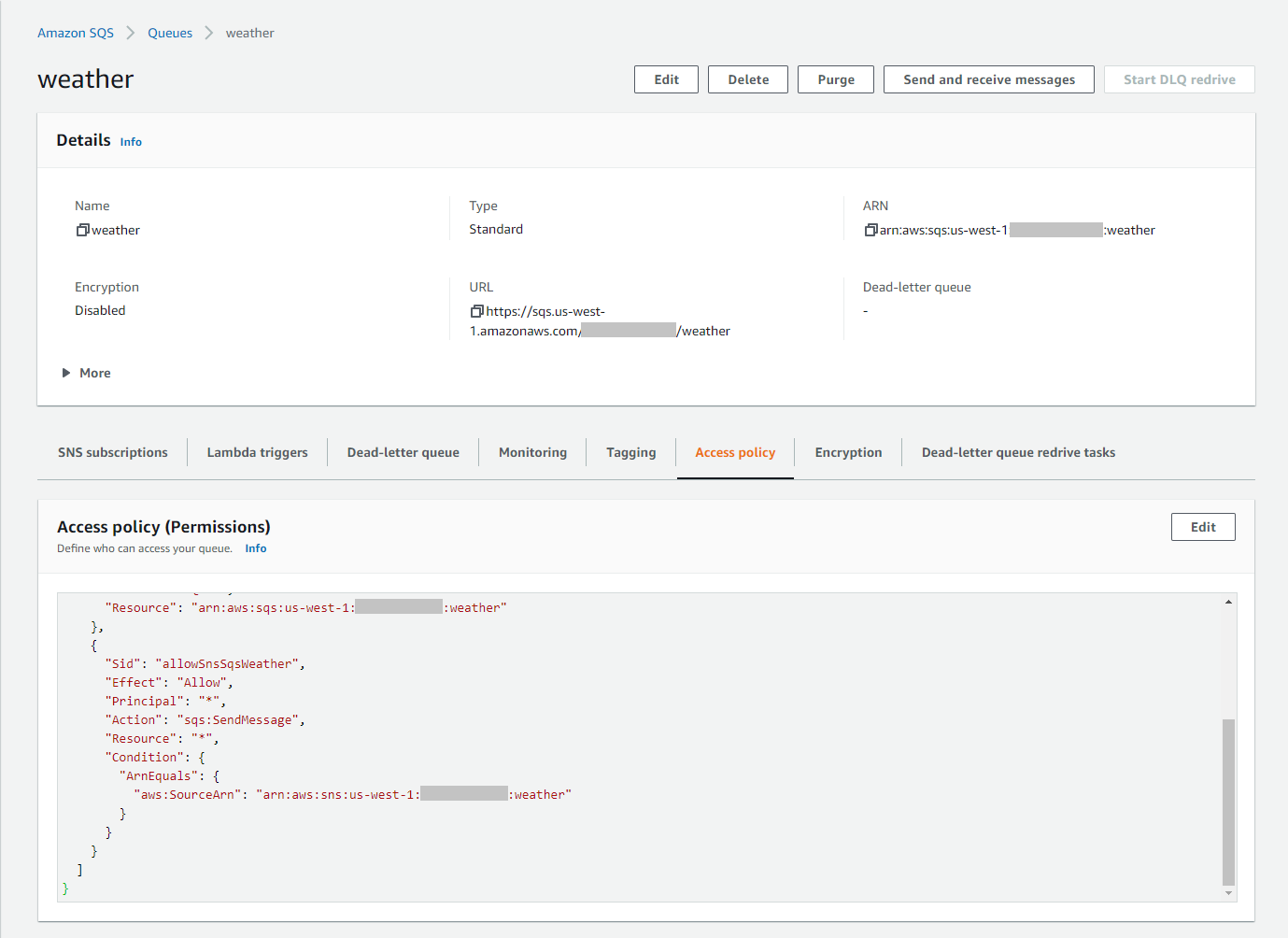Click the "ArnEquals" condition key
The image size is (1288, 938).
point(159,775)
